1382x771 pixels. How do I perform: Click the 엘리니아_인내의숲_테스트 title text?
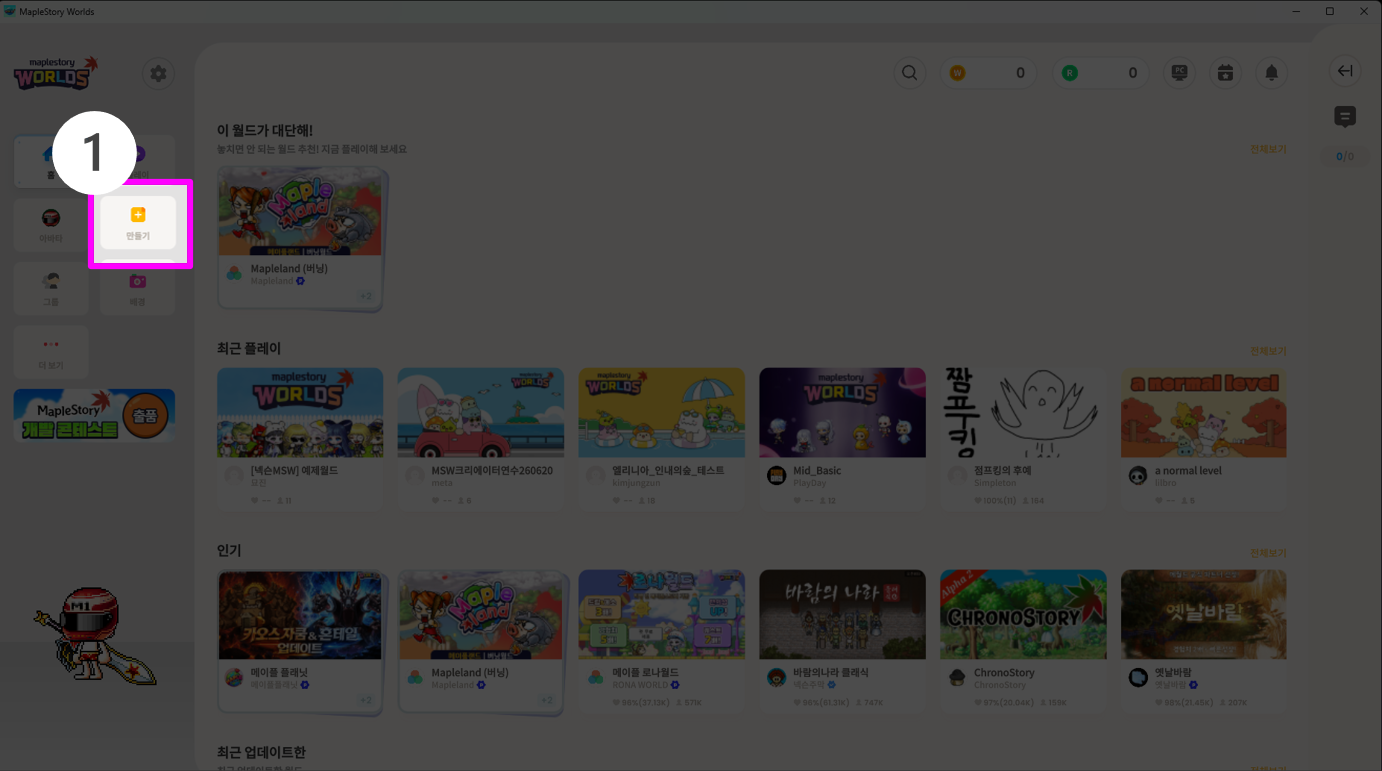click(668, 471)
